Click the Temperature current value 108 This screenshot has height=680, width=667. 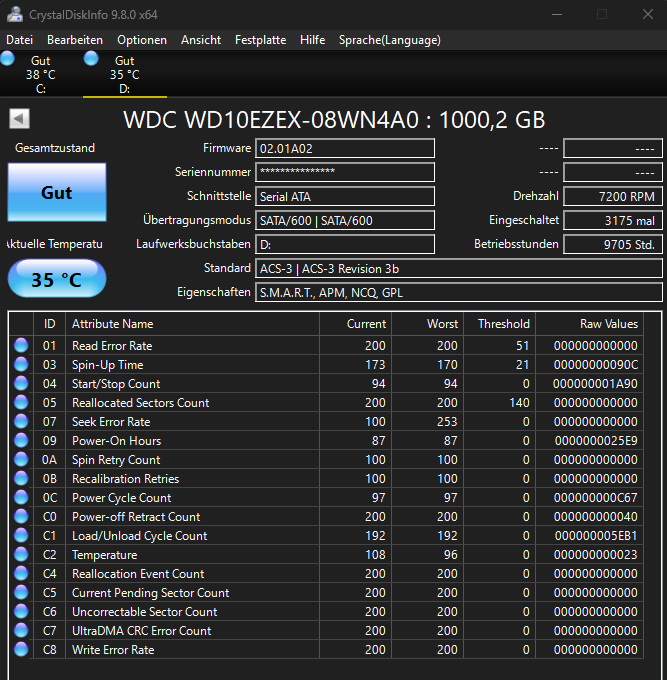click(375, 555)
